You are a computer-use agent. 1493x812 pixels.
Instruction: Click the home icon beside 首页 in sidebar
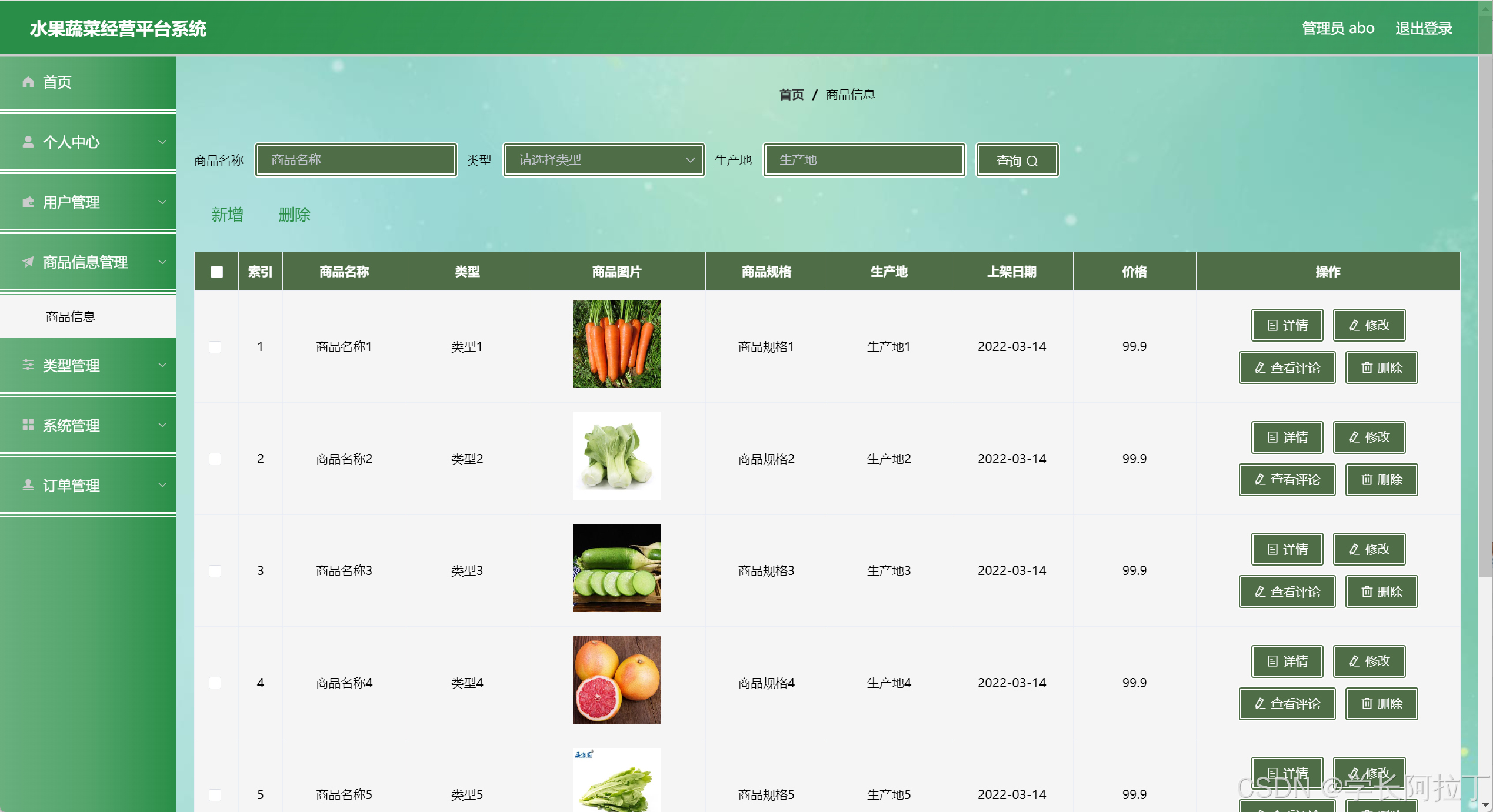pos(28,82)
